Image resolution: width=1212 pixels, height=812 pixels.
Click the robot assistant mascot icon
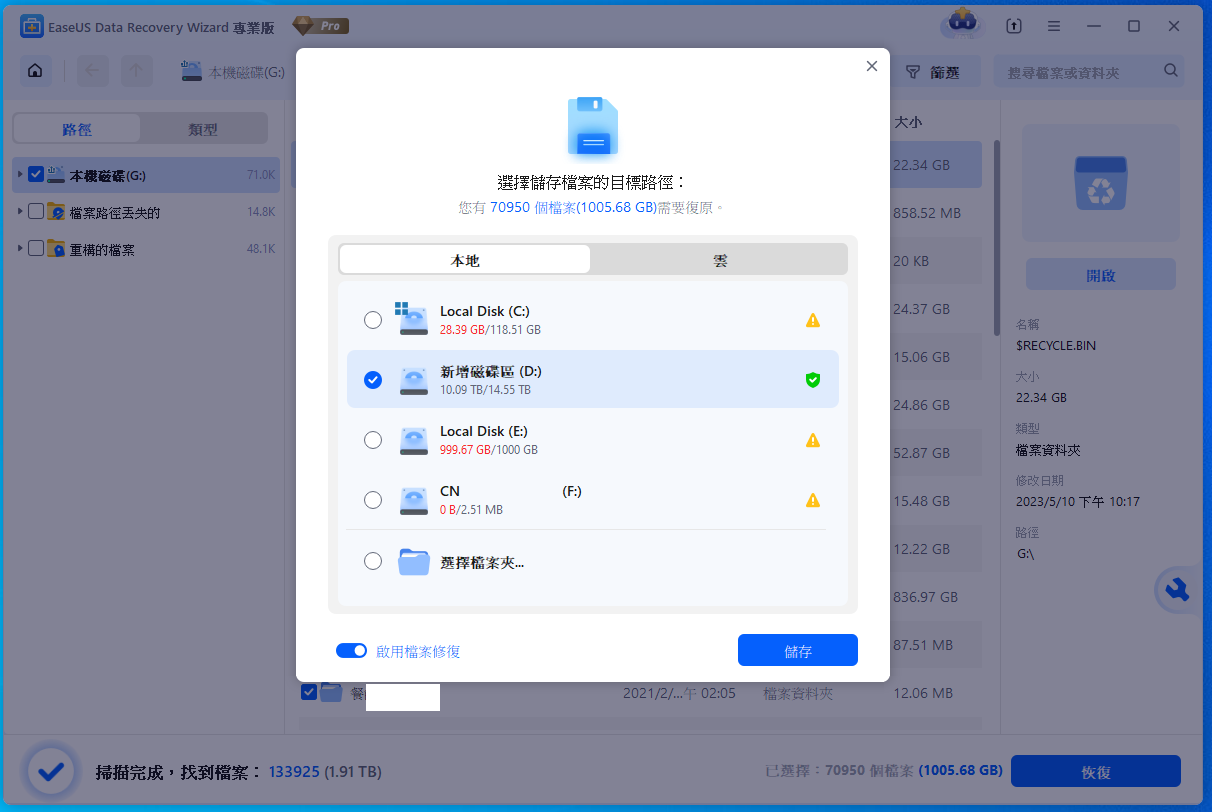pos(961,25)
